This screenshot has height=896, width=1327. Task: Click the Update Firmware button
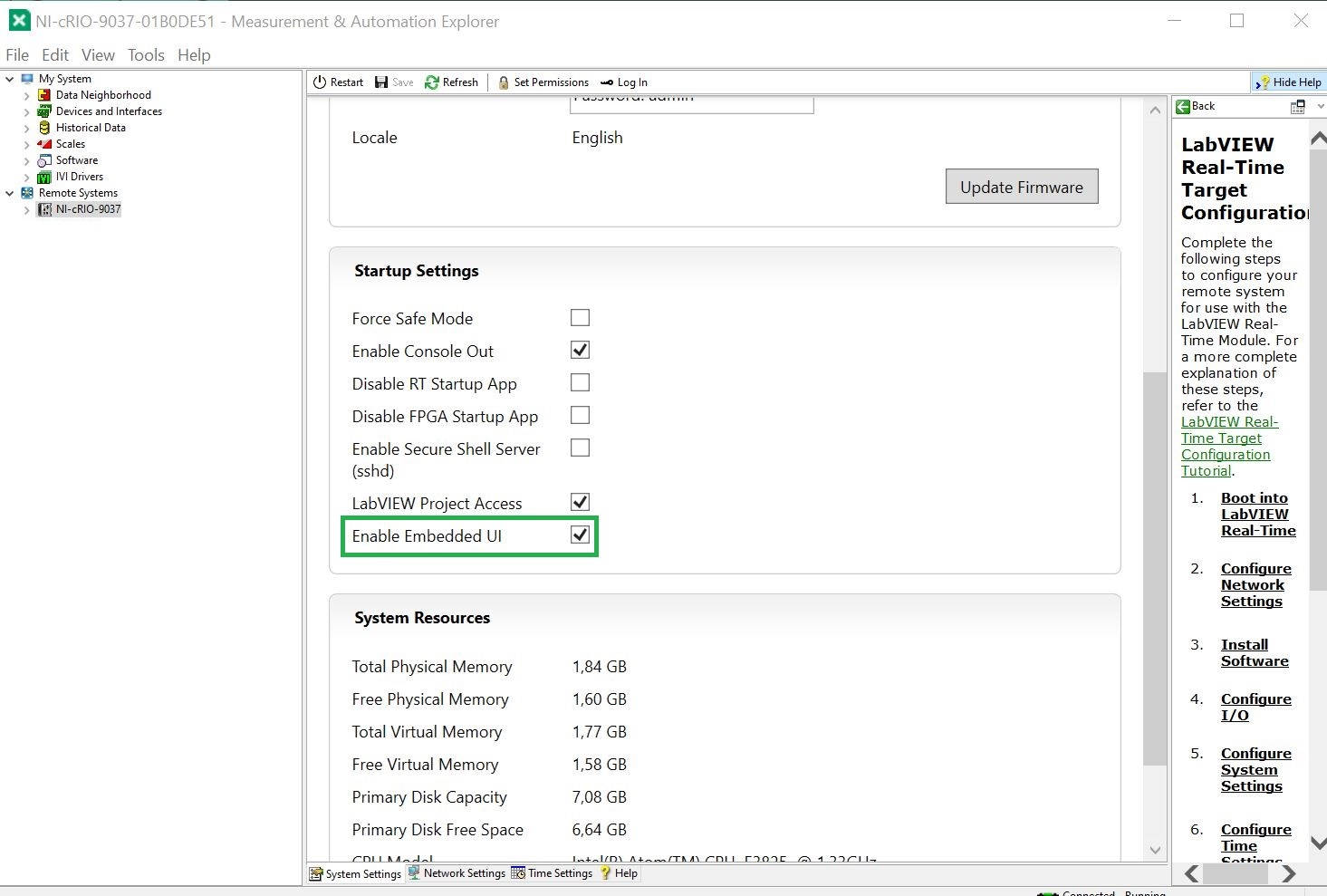pos(1021,187)
